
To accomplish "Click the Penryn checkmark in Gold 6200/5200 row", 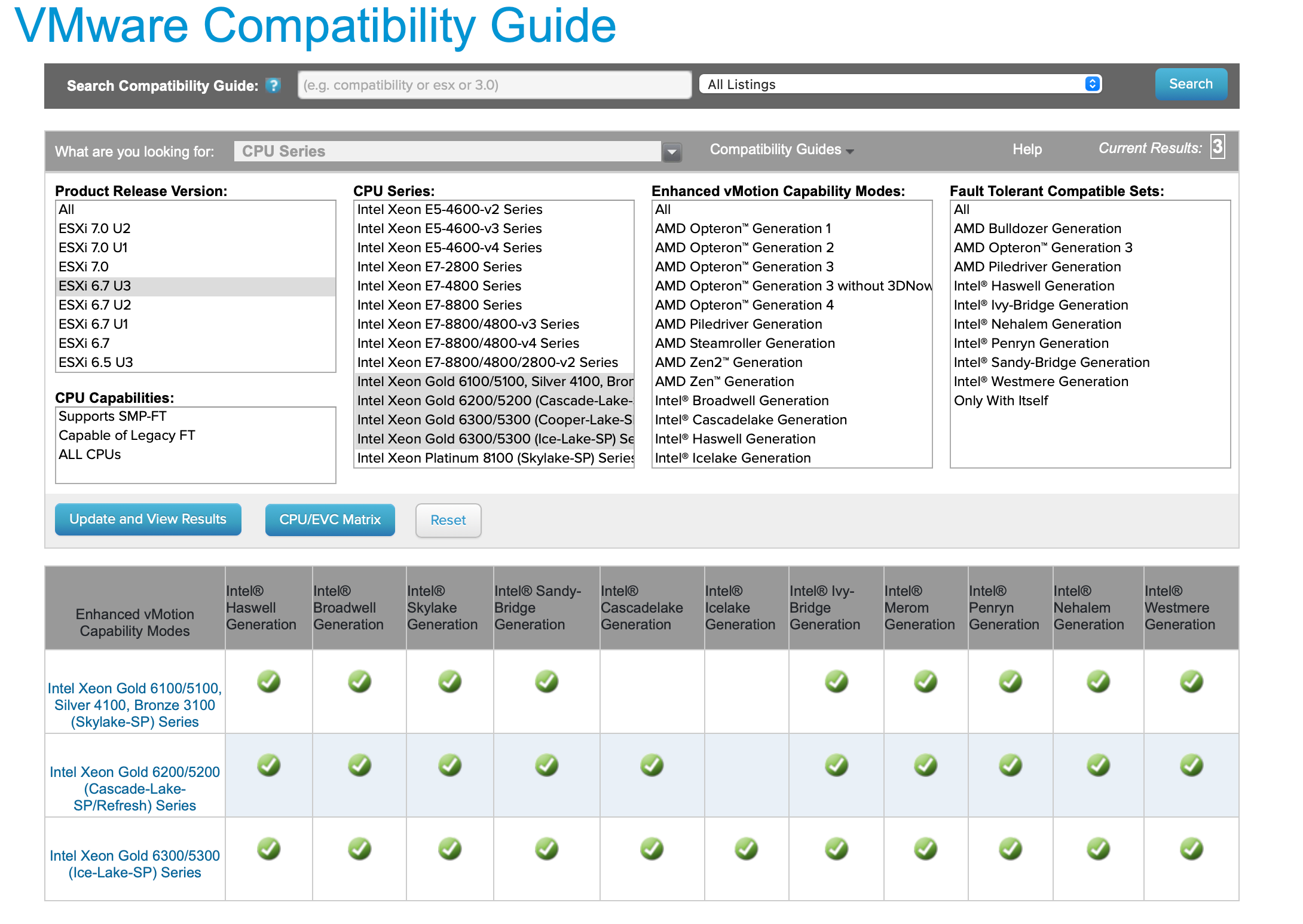I will click(x=1011, y=765).
